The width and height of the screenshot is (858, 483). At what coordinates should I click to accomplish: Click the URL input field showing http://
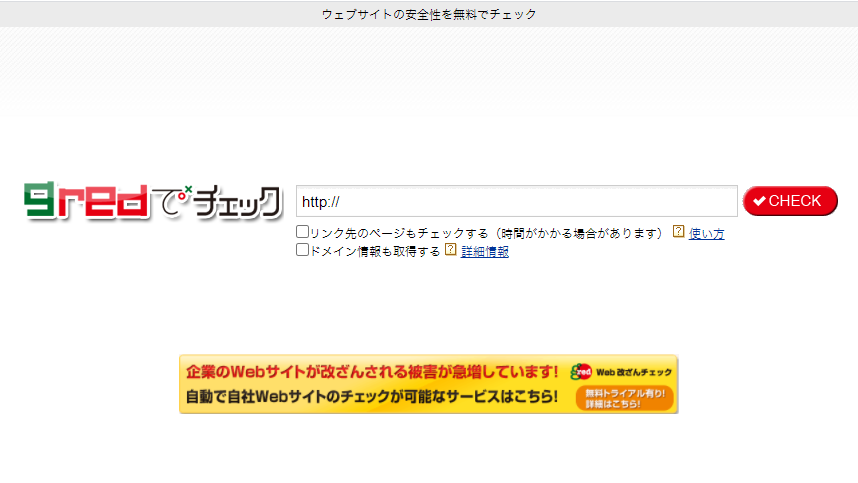coord(517,201)
